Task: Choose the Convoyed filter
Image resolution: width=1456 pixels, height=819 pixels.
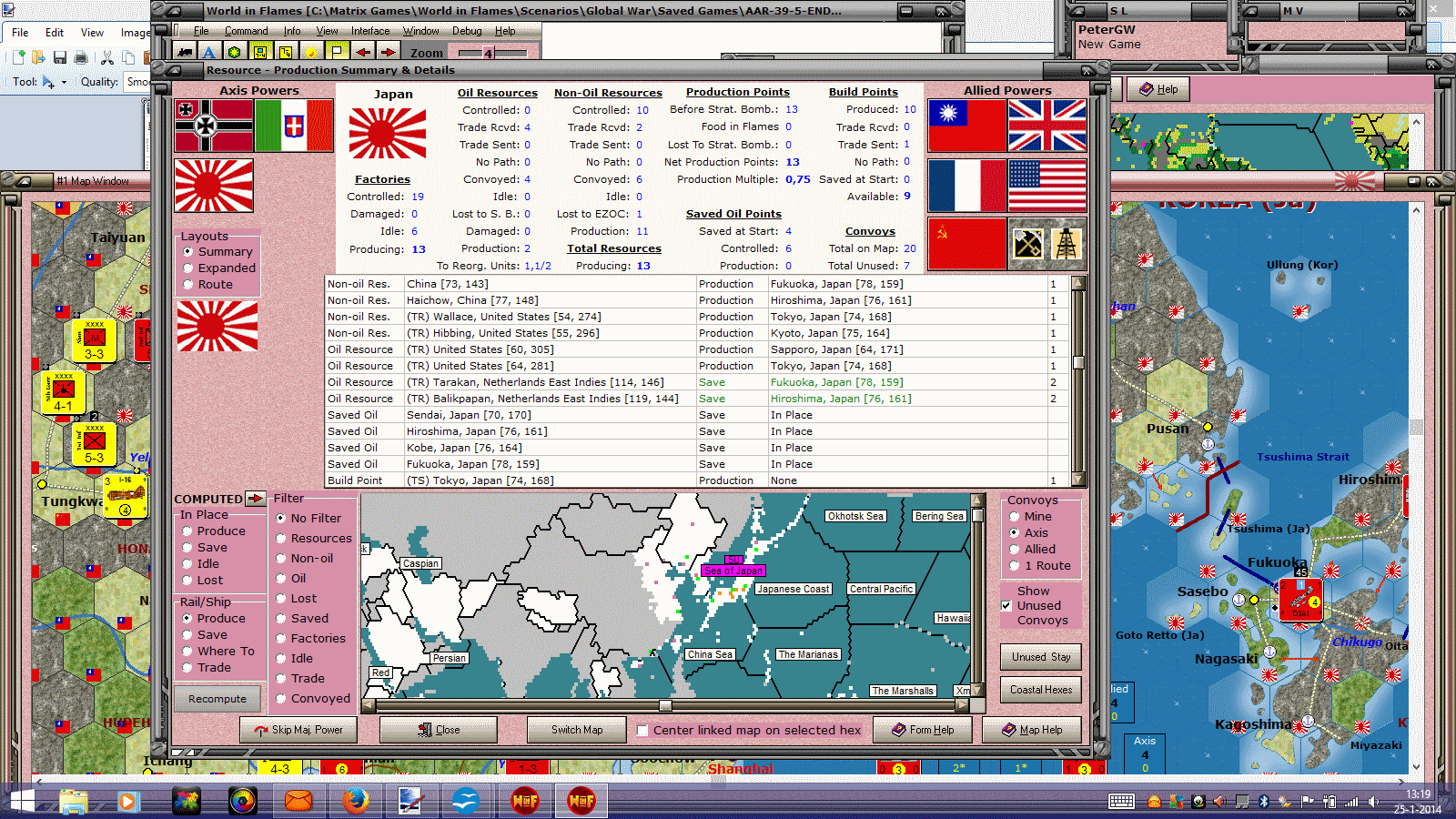Action: point(313,699)
